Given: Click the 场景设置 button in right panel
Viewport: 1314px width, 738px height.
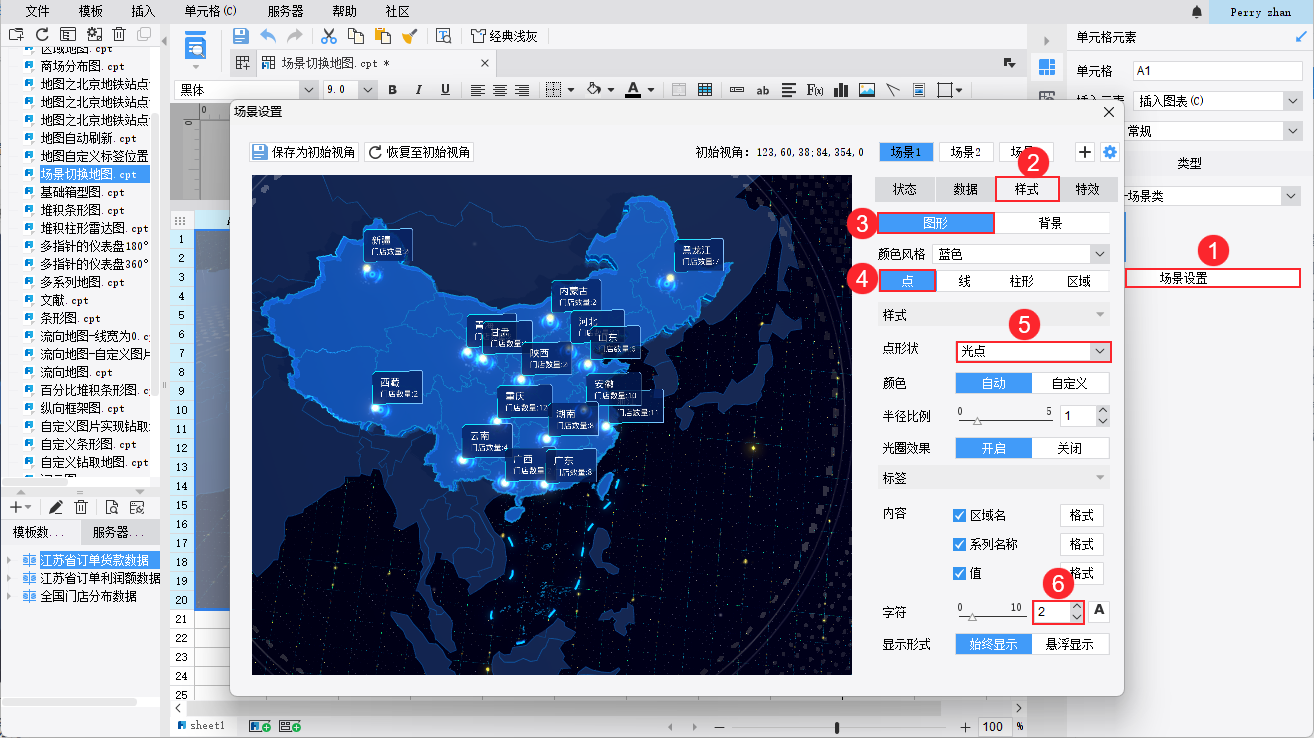Looking at the screenshot, I should (1213, 278).
